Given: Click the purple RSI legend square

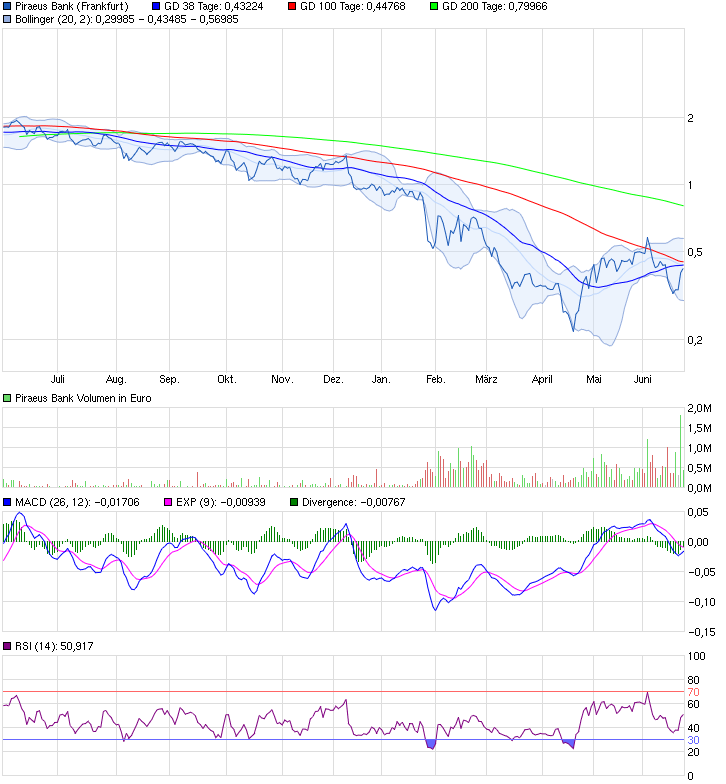Looking at the screenshot, I should pos(7,646).
